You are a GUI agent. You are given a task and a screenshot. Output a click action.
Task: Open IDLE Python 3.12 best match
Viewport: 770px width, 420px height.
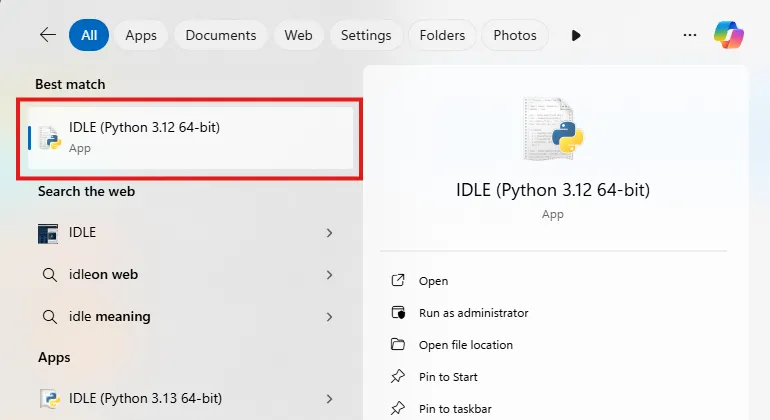[190, 137]
